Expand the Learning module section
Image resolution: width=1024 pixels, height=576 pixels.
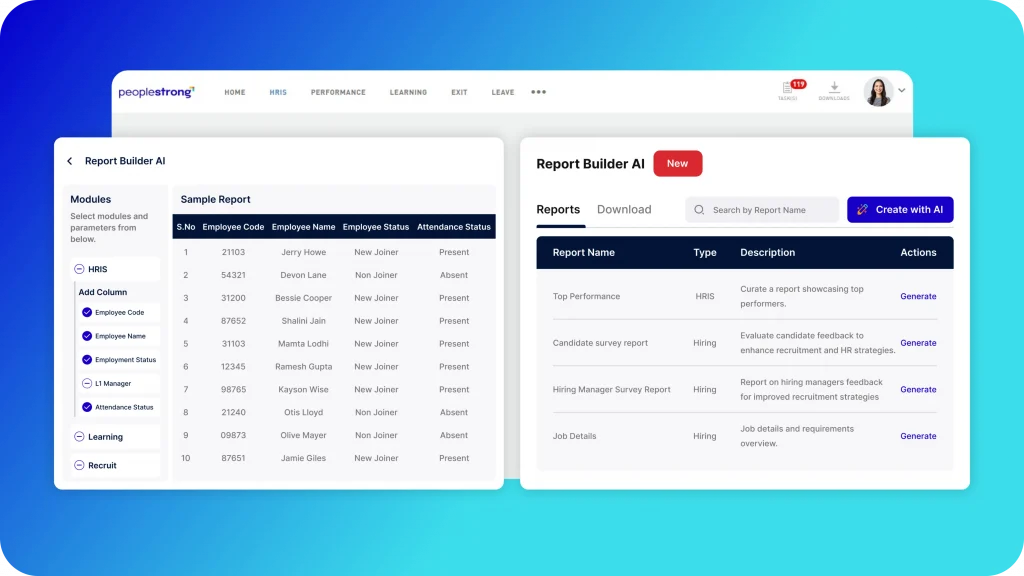79,437
